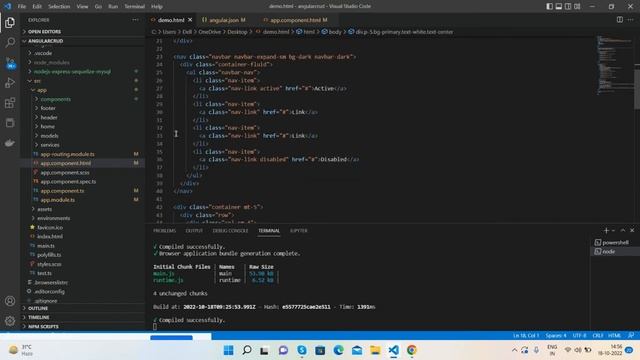Expand the services folder
The height and width of the screenshot is (360, 640).
[82, 145]
